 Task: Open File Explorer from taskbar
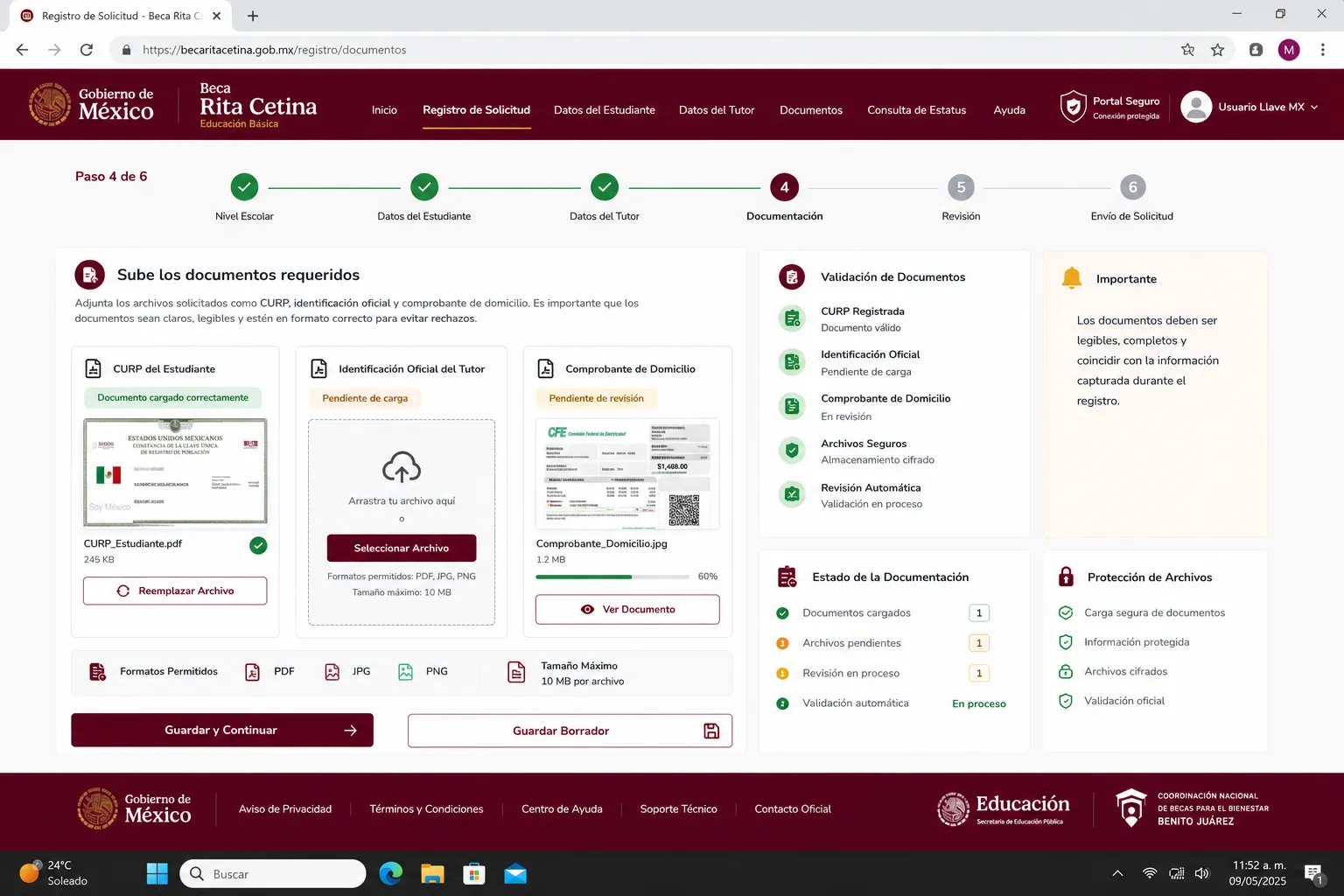point(432,873)
